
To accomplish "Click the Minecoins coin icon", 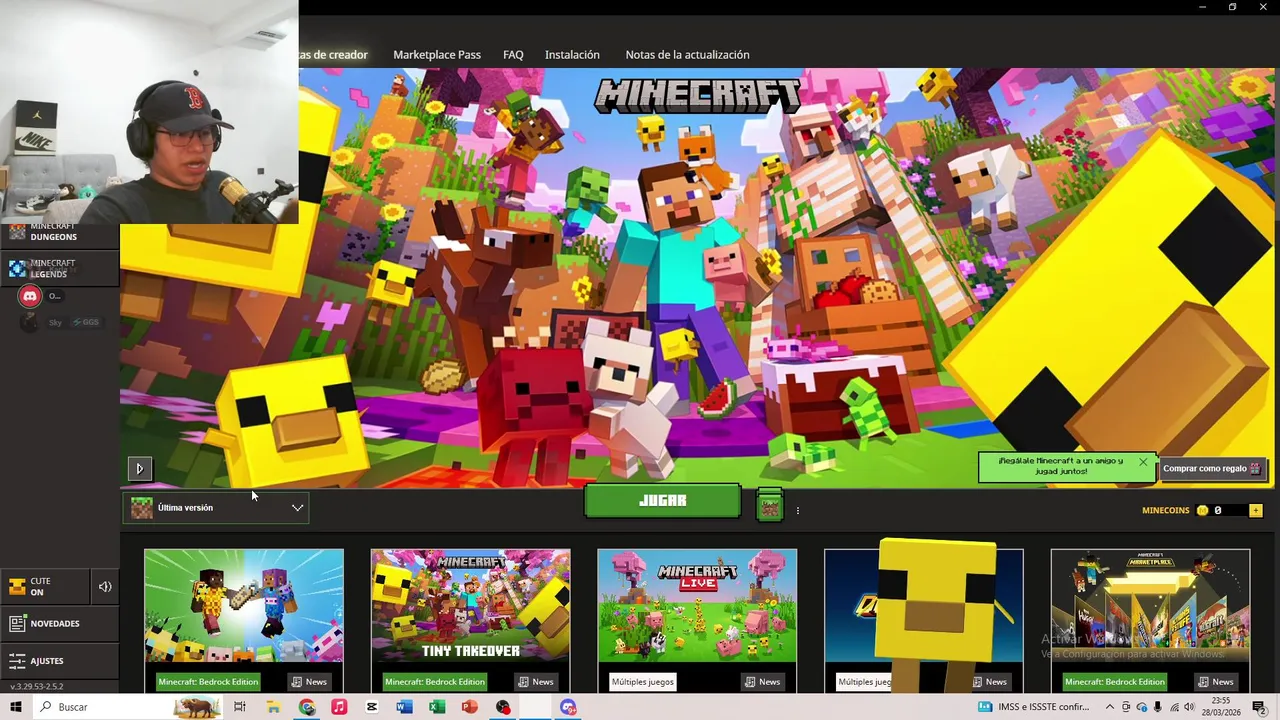I will 1202,510.
